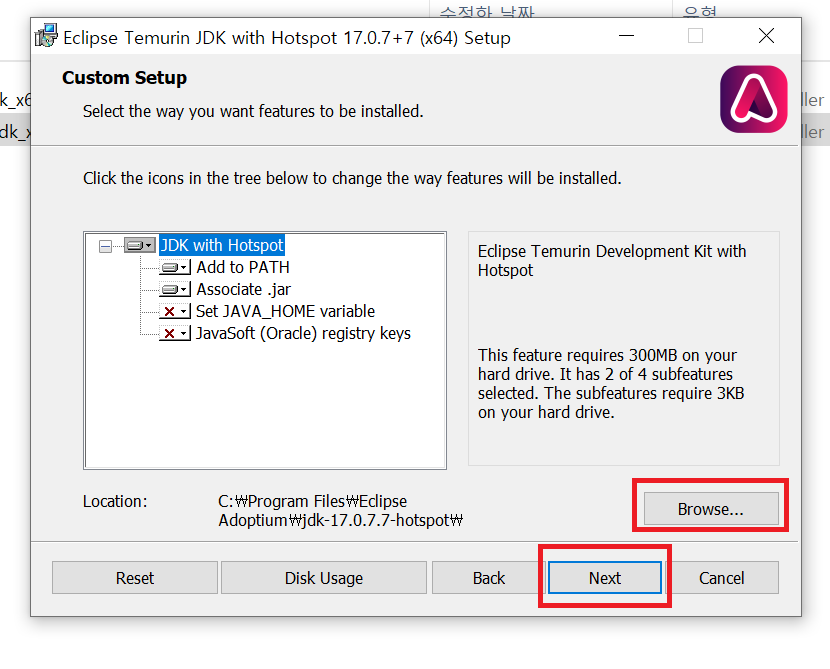Click the Reset button
Screen dimensions: 830x669
click(135, 577)
